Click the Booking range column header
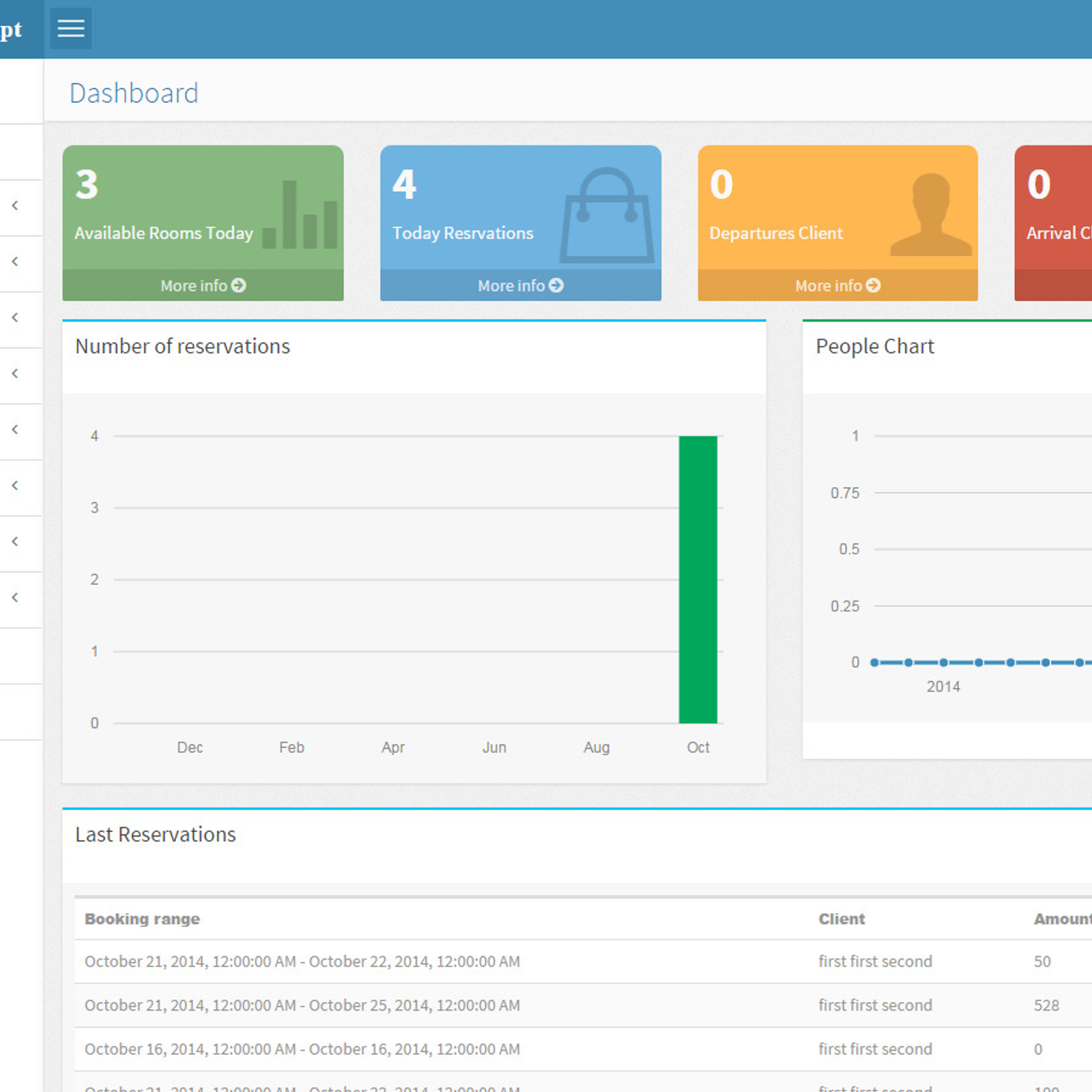Viewport: 1092px width, 1092px height. pos(142,919)
